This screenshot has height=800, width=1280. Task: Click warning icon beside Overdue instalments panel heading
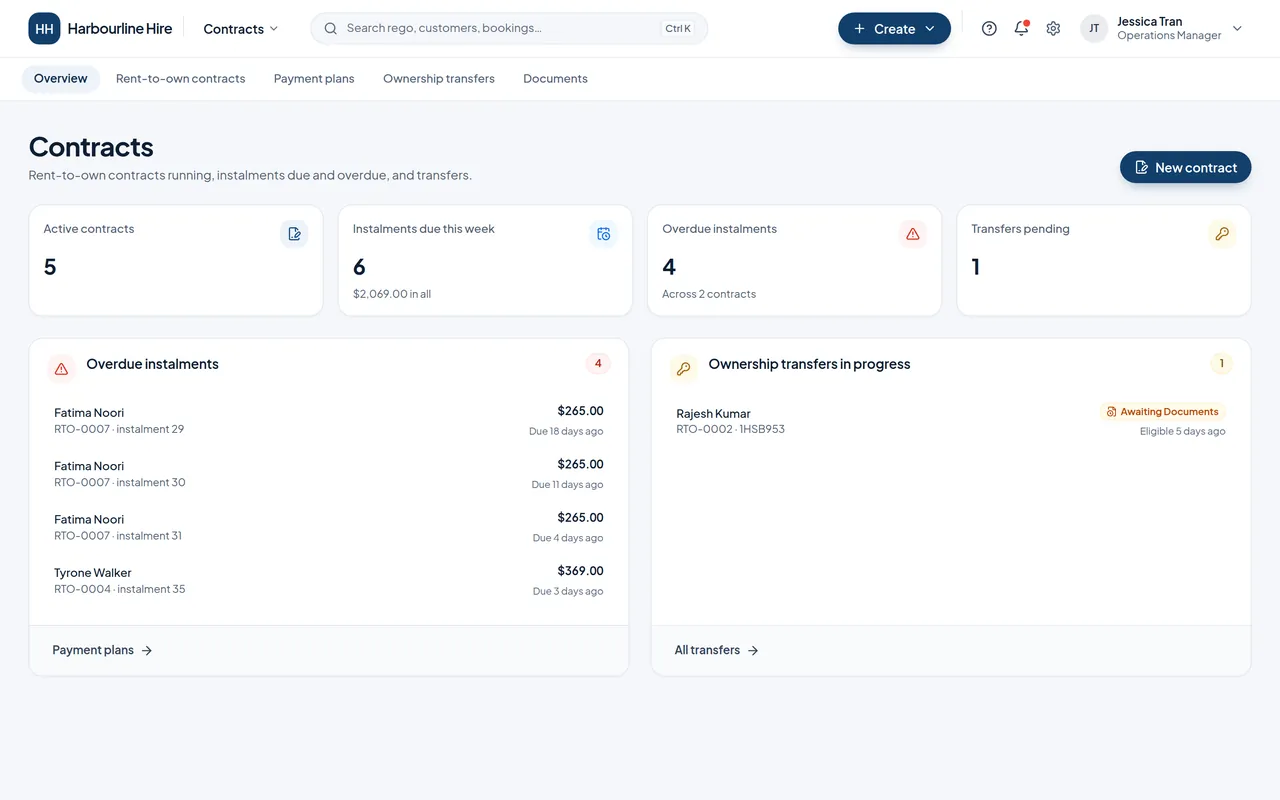pos(61,369)
